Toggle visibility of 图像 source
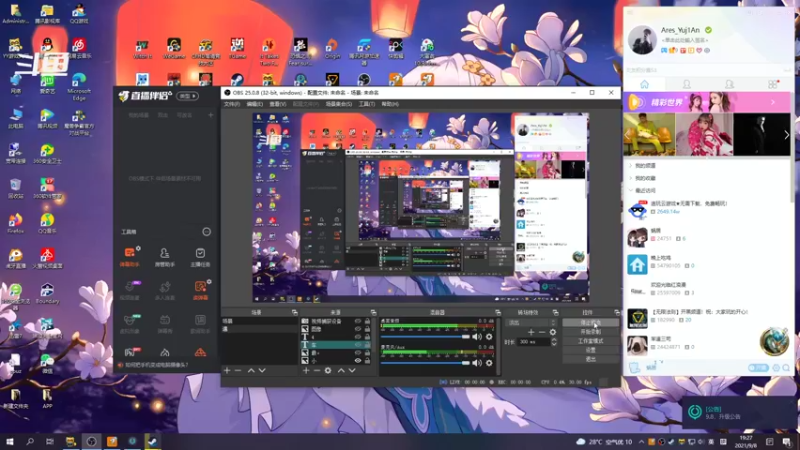800x450 pixels. tap(358, 329)
